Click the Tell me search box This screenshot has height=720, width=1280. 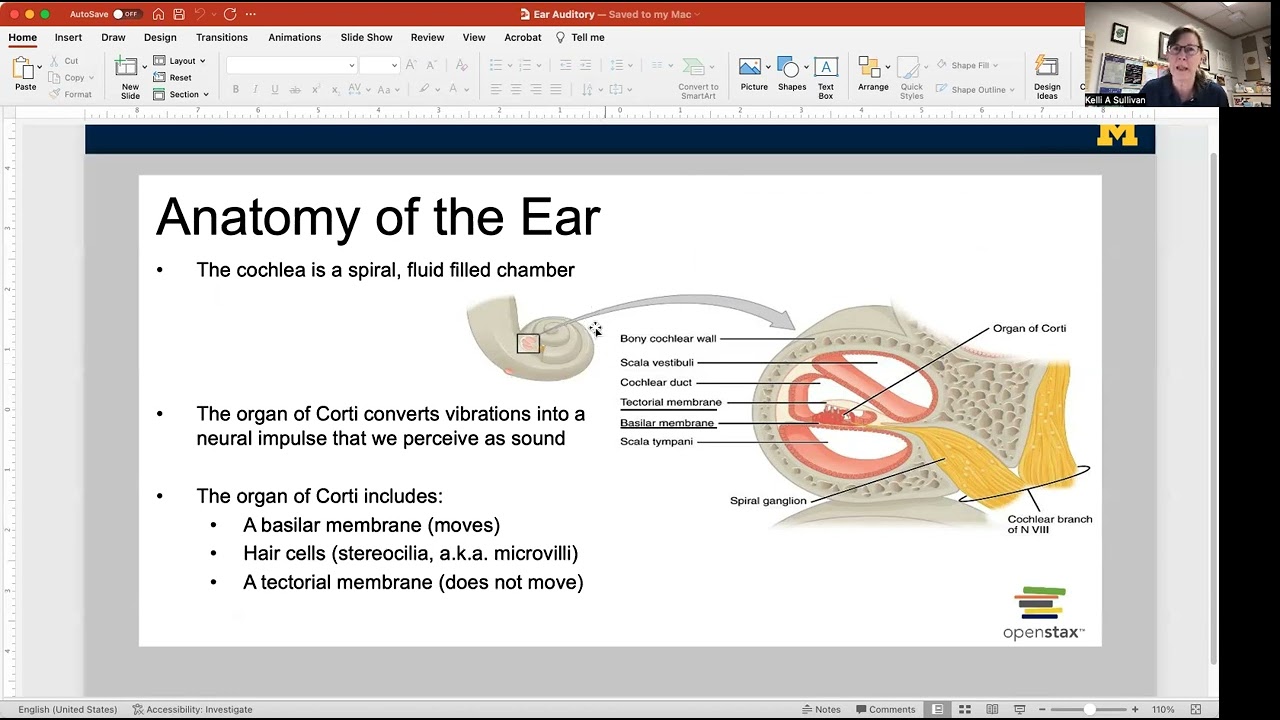point(581,37)
